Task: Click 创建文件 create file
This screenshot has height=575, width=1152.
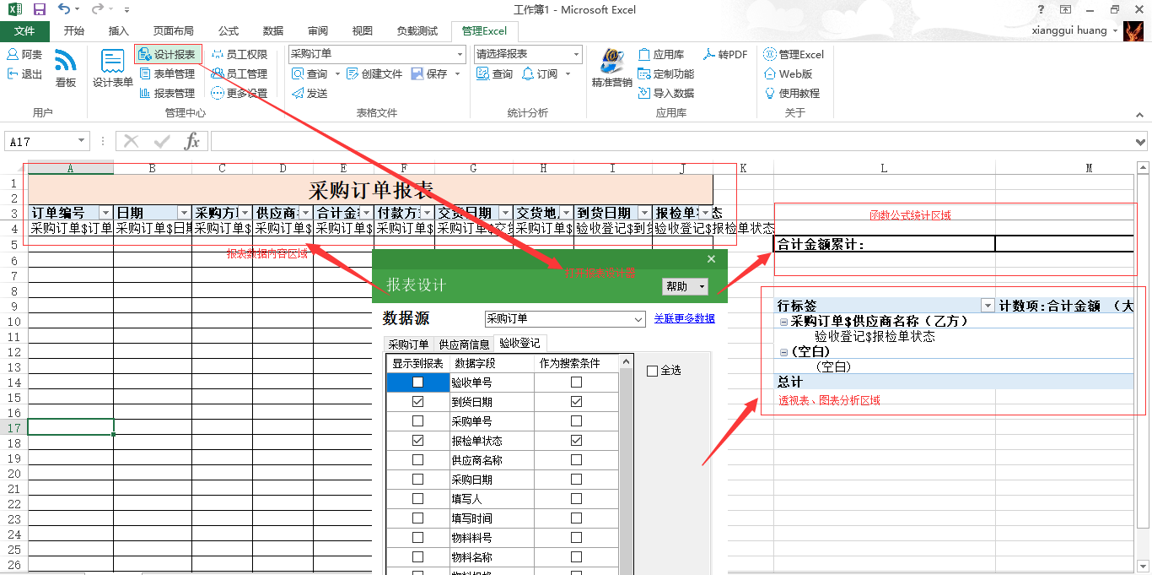Action: coord(374,73)
